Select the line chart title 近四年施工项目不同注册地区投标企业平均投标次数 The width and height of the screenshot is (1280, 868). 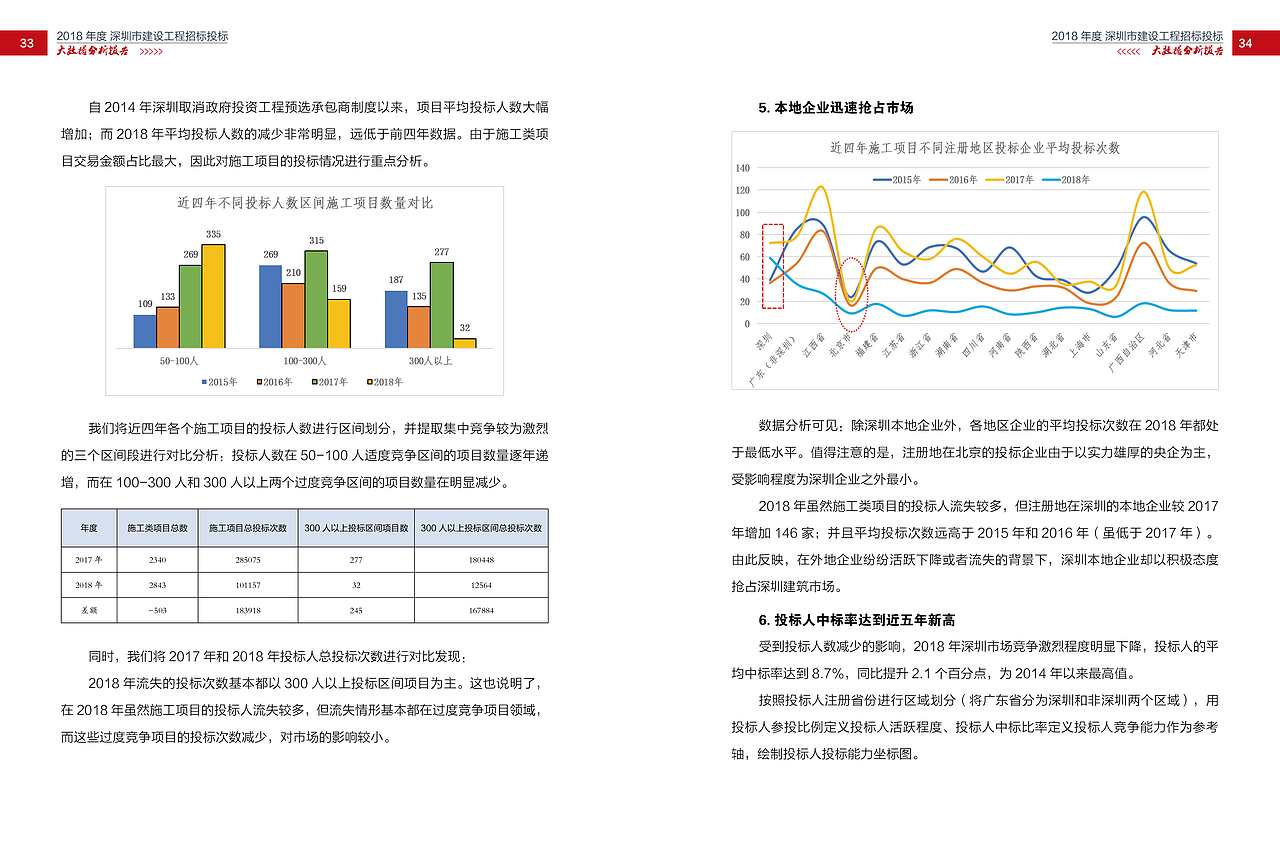pyautogui.click(x=975, y=147)
